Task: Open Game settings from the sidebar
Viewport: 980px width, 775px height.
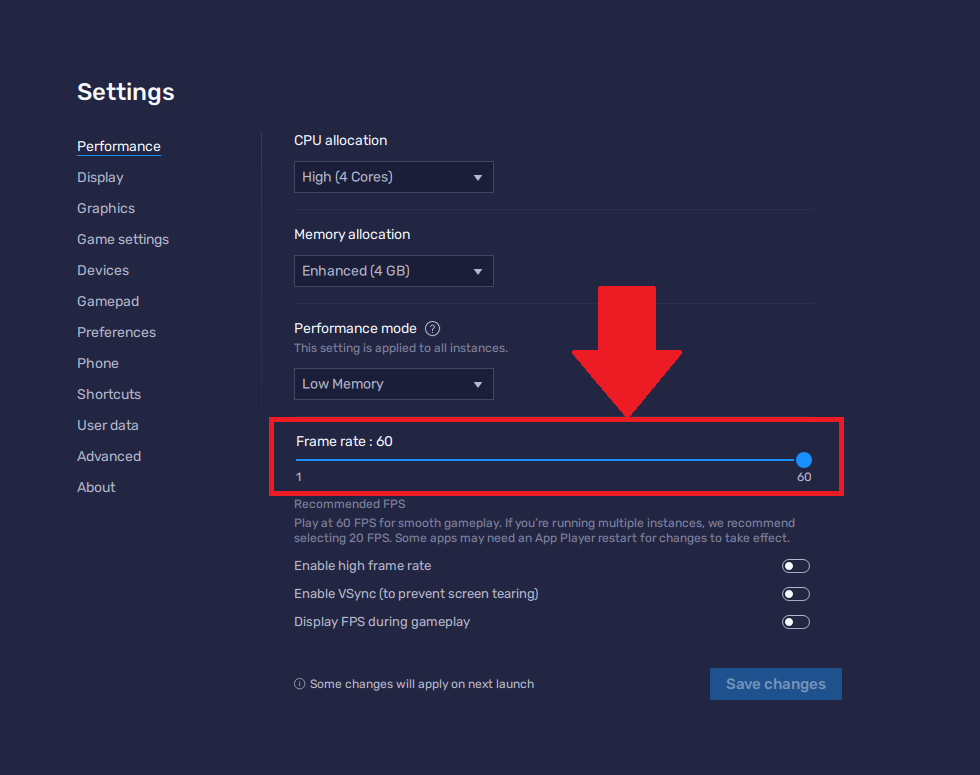Action: pyautogui.click(x=122, y=239)
